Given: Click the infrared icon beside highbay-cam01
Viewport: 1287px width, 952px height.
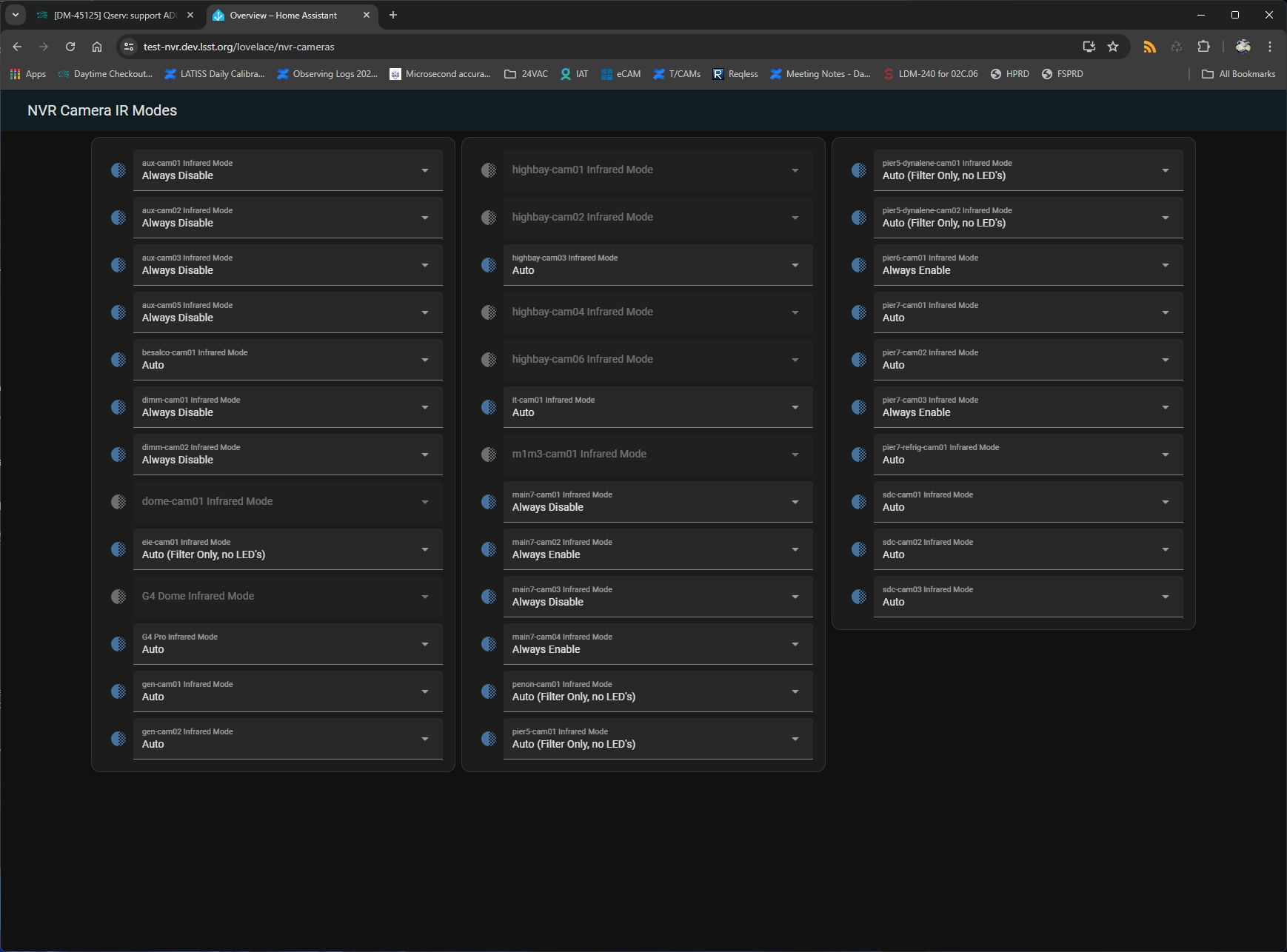Looking at the screenshot, I should 489,170.
